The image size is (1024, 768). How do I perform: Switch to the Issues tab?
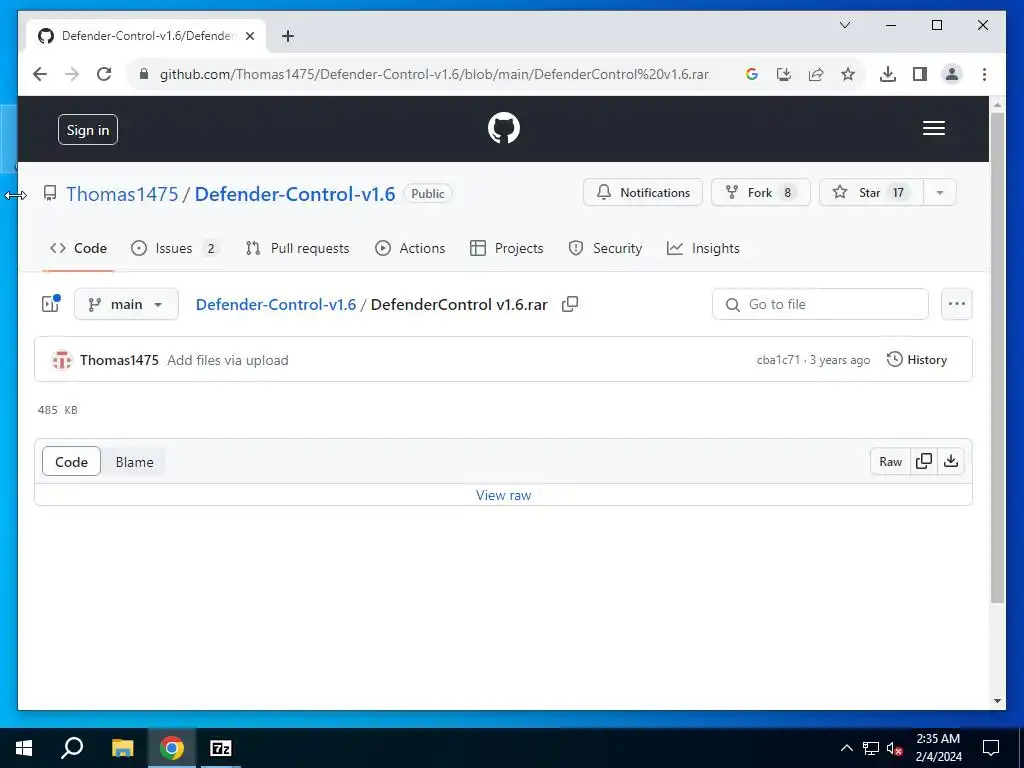(x=175, y=248)
